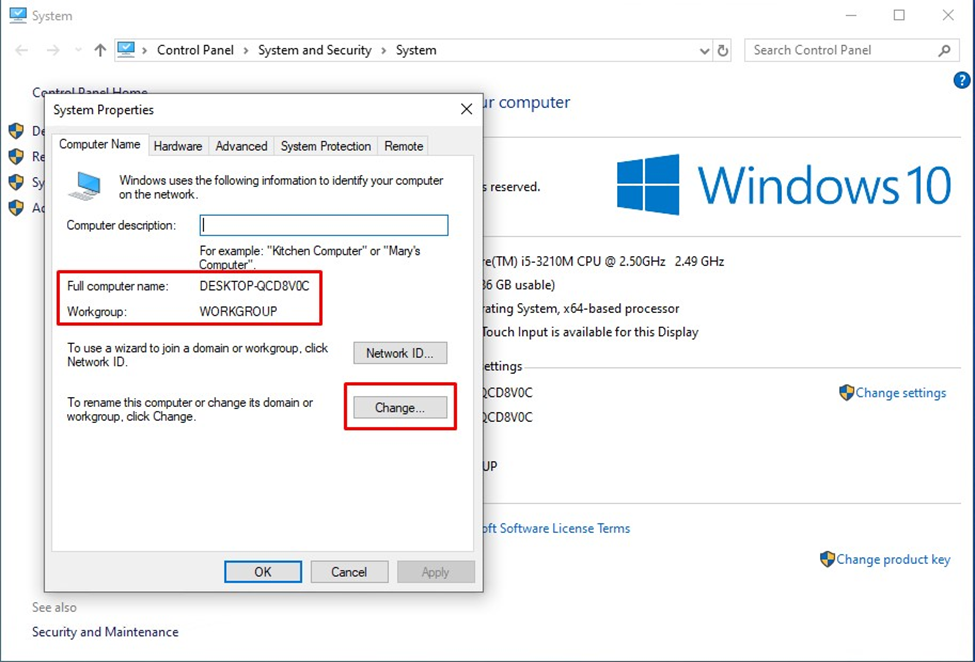This screenshot has height=662, width=975.
Task: Close the System Properties dialog
Action: [465, 109]
